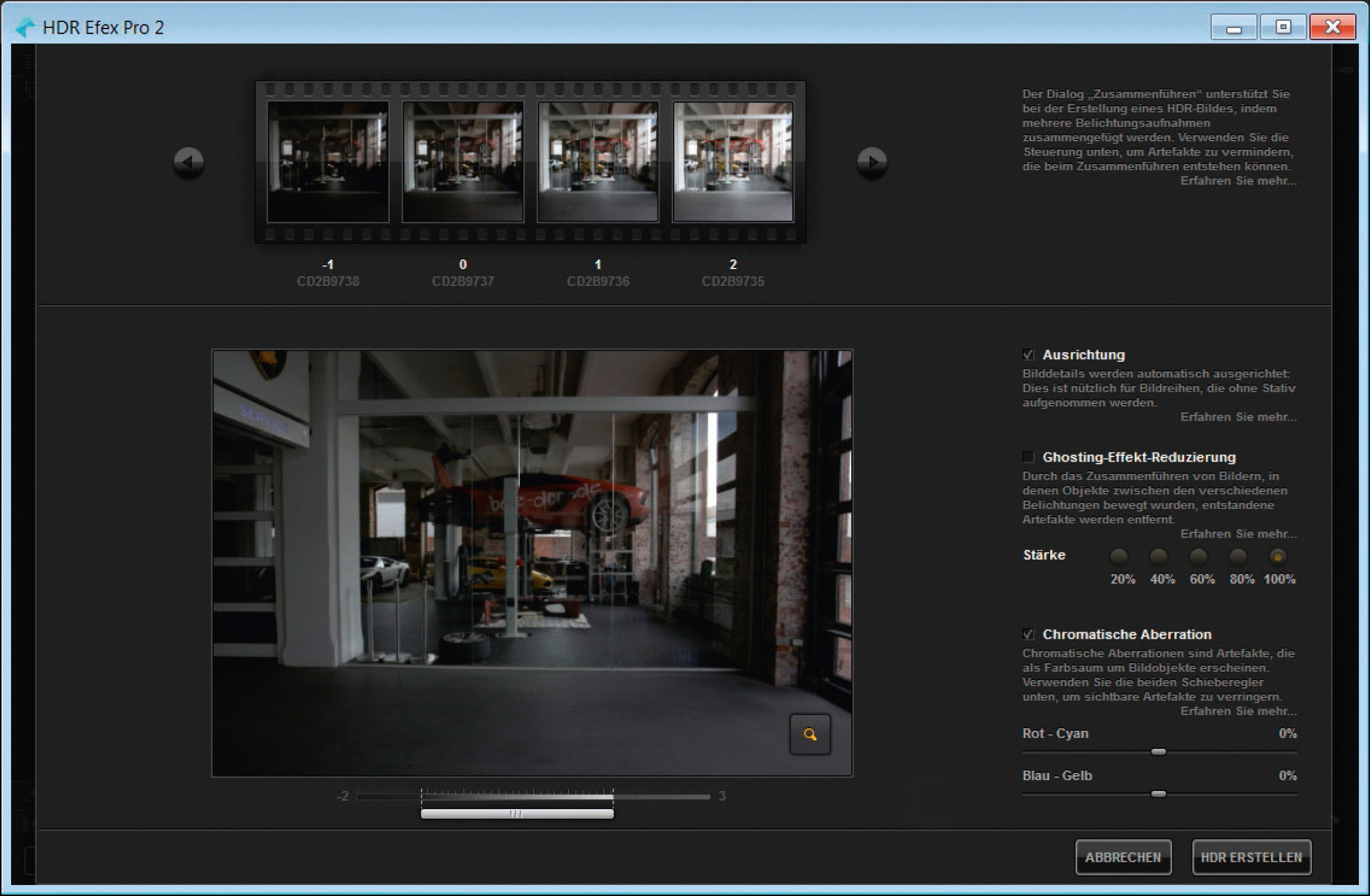Click the filename label CD2B9735

[733, 281]
